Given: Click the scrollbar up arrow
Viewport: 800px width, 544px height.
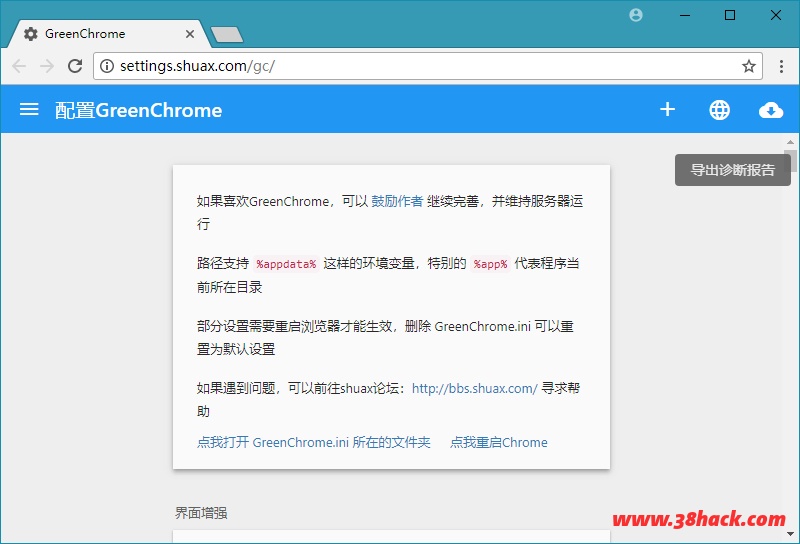Looking at the screenshot, I should point(790,142).
